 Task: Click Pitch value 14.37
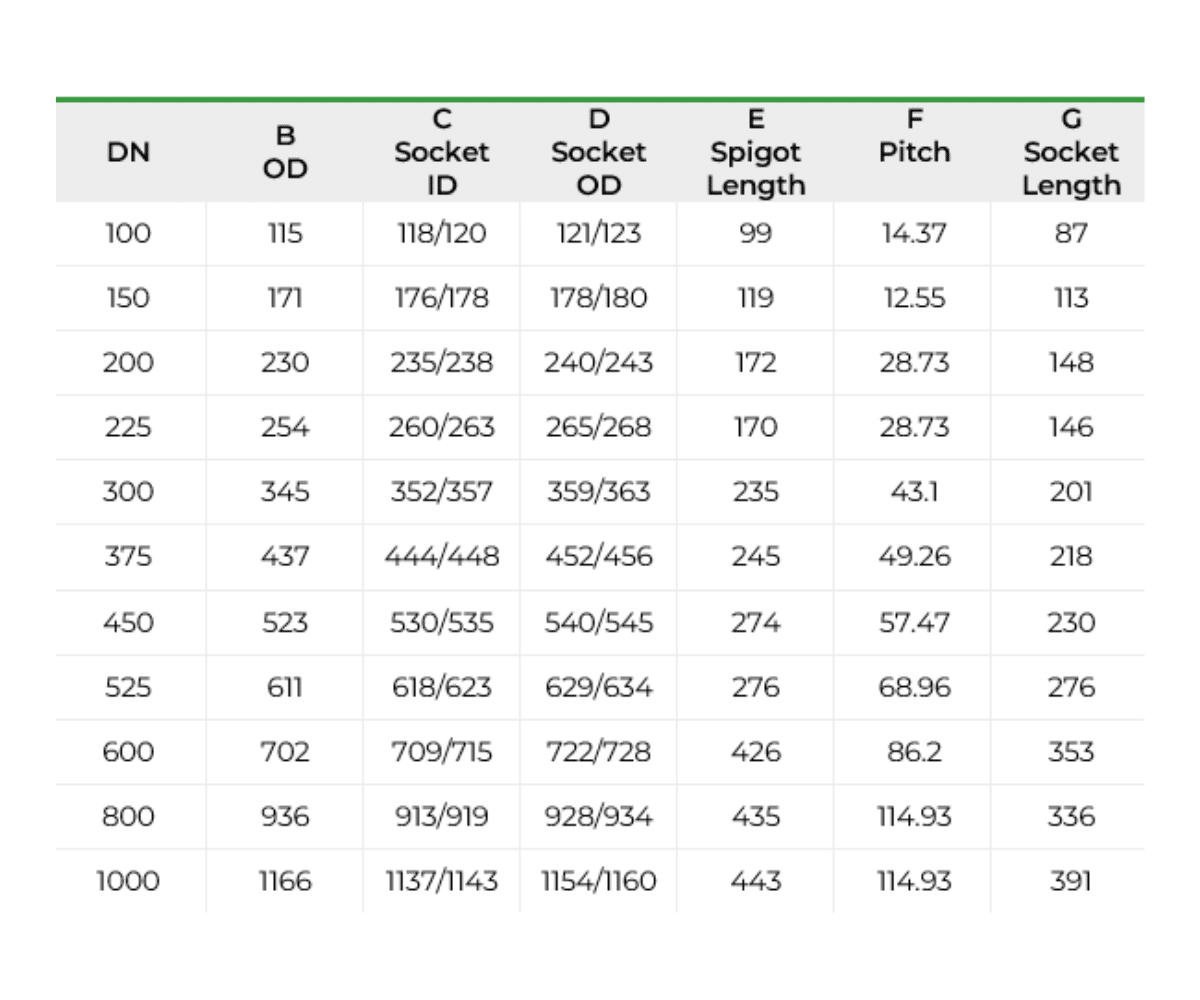[913, 234]
